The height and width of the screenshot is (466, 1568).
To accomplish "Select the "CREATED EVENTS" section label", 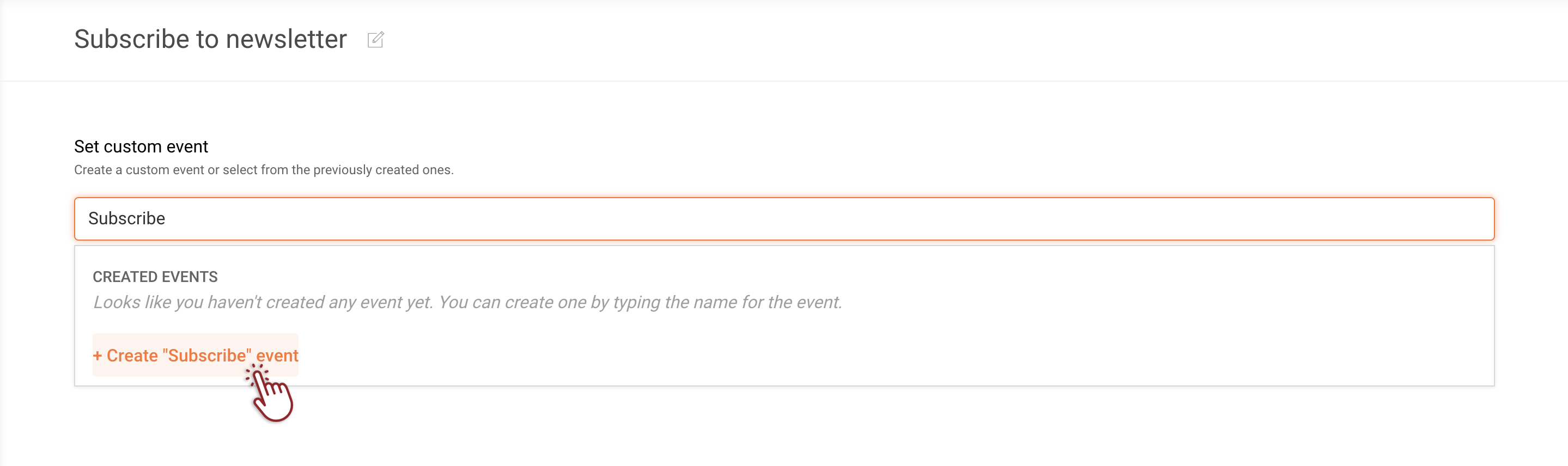I will (155, 277).
